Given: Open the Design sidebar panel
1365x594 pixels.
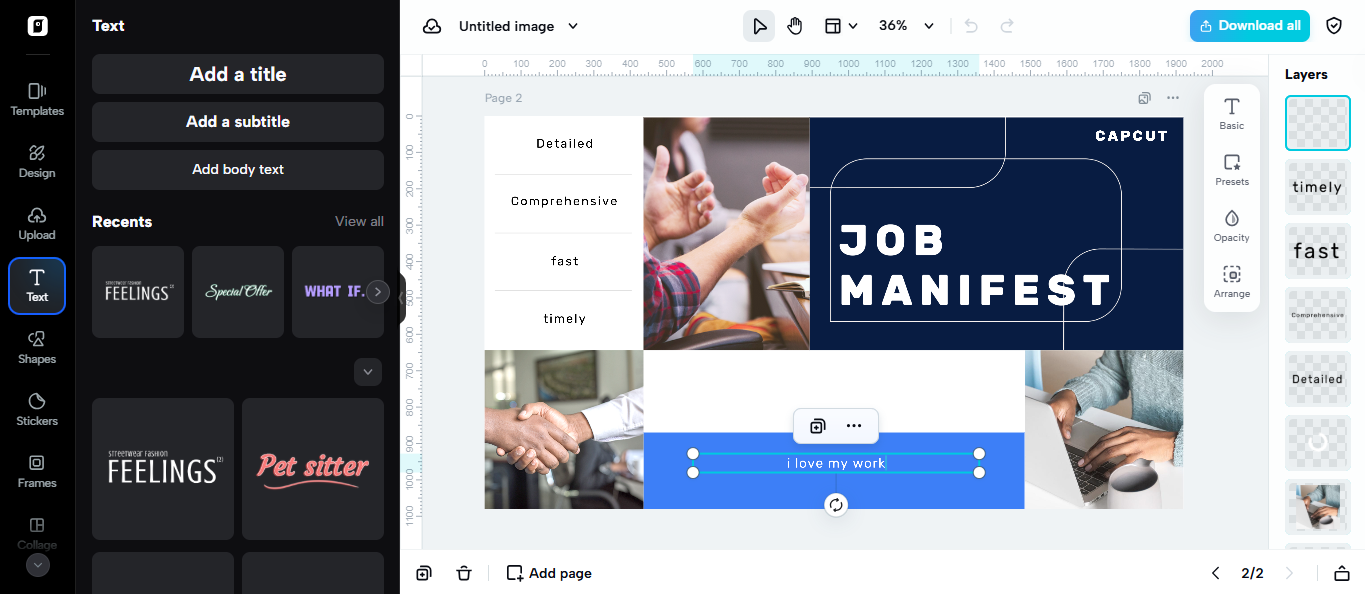Looking at the screenshot, I should (37, 162).
